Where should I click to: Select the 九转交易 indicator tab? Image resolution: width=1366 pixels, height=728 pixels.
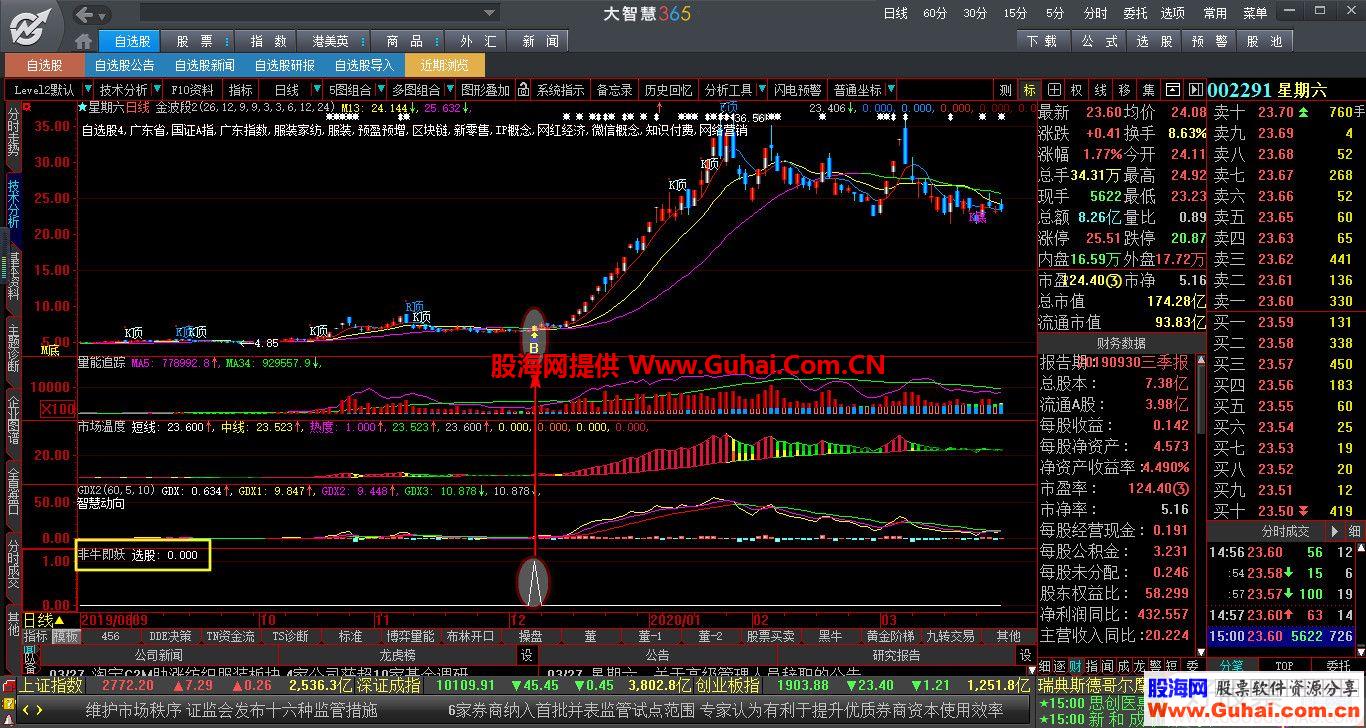[x=950, y=636]
